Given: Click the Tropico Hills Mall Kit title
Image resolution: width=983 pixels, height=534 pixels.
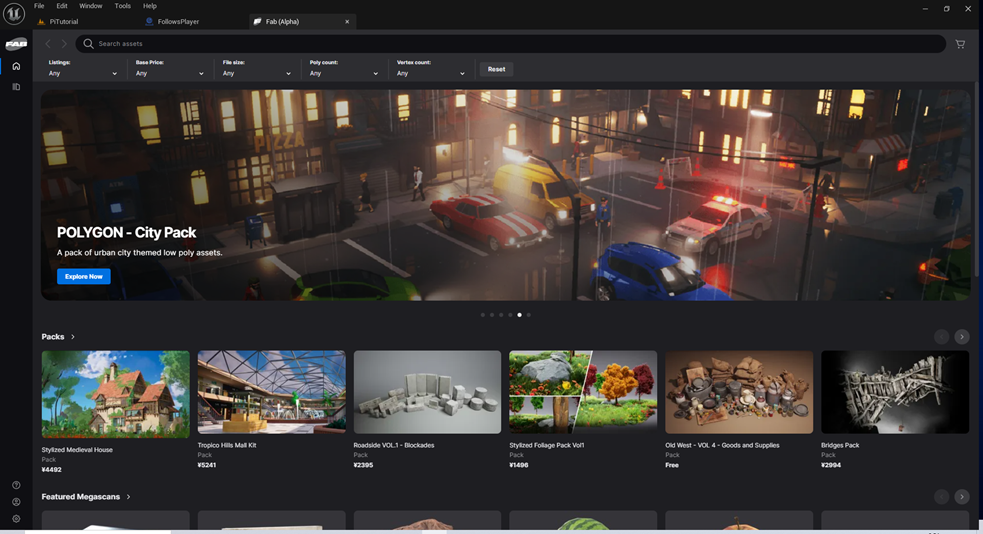Looking at the screenshot, I should (227, 445).
